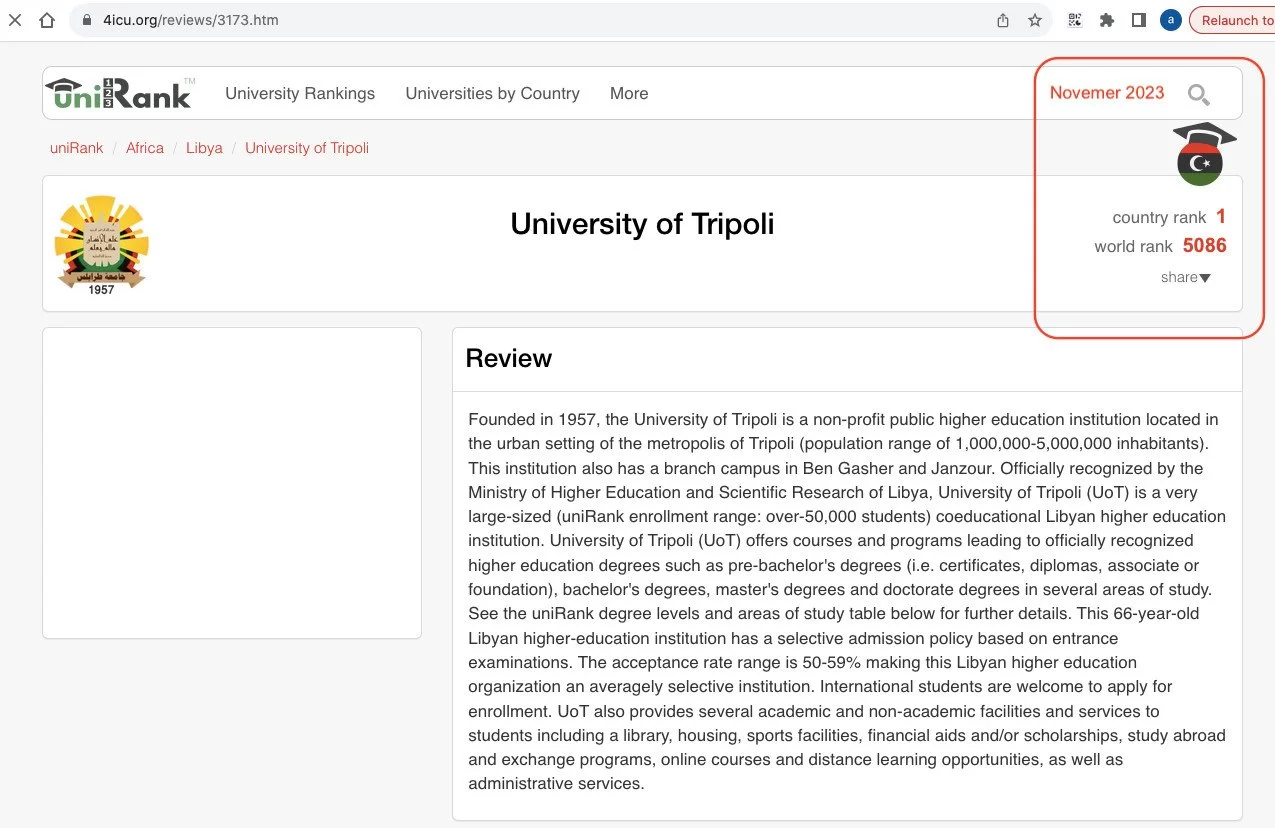
Task: Follow the Libya breadcrumb link
Action: [x=204, y=148]
